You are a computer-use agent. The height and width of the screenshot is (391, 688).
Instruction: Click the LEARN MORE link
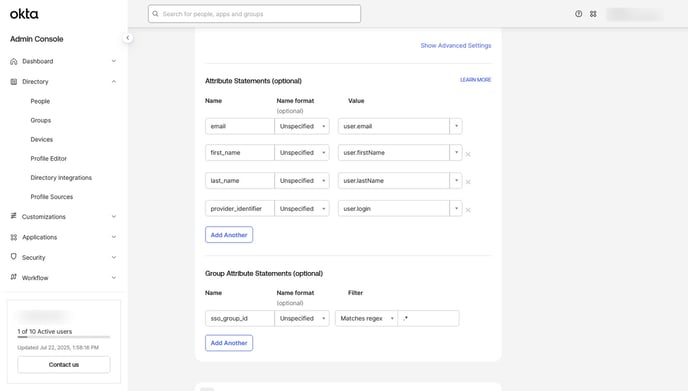(476, 80)
